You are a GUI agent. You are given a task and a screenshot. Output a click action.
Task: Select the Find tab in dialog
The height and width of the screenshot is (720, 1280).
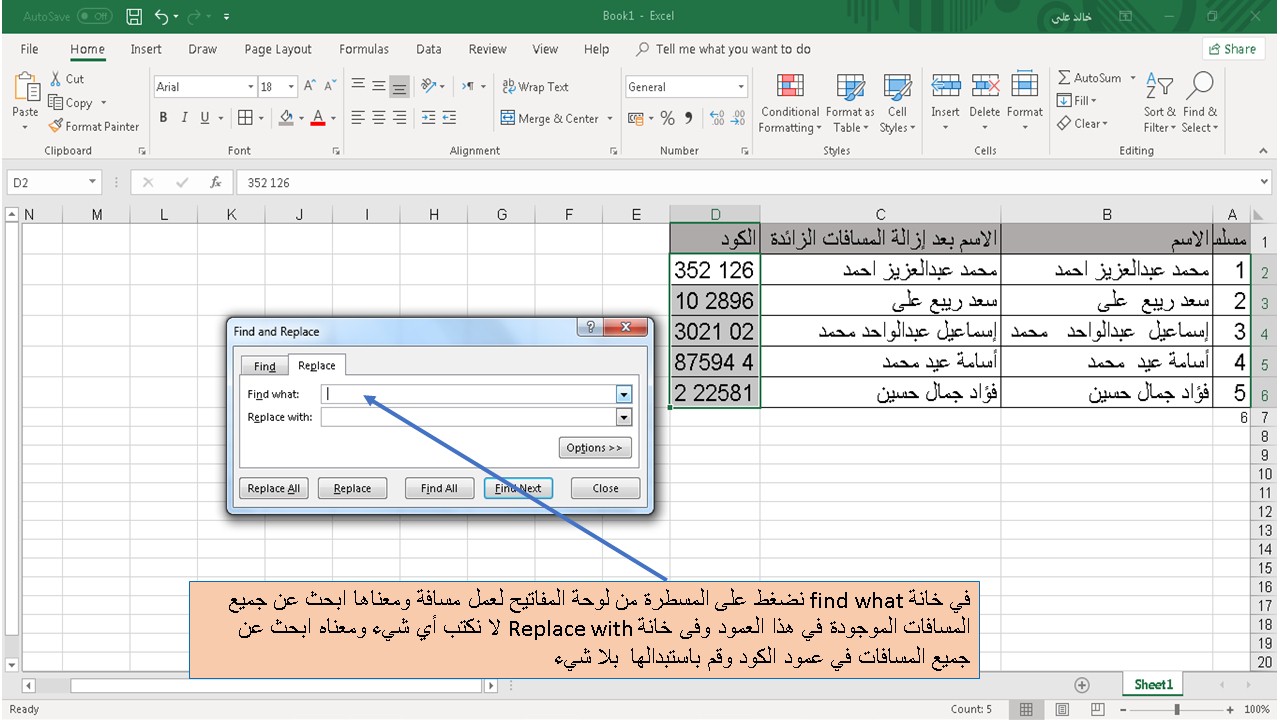click(263, 365)
